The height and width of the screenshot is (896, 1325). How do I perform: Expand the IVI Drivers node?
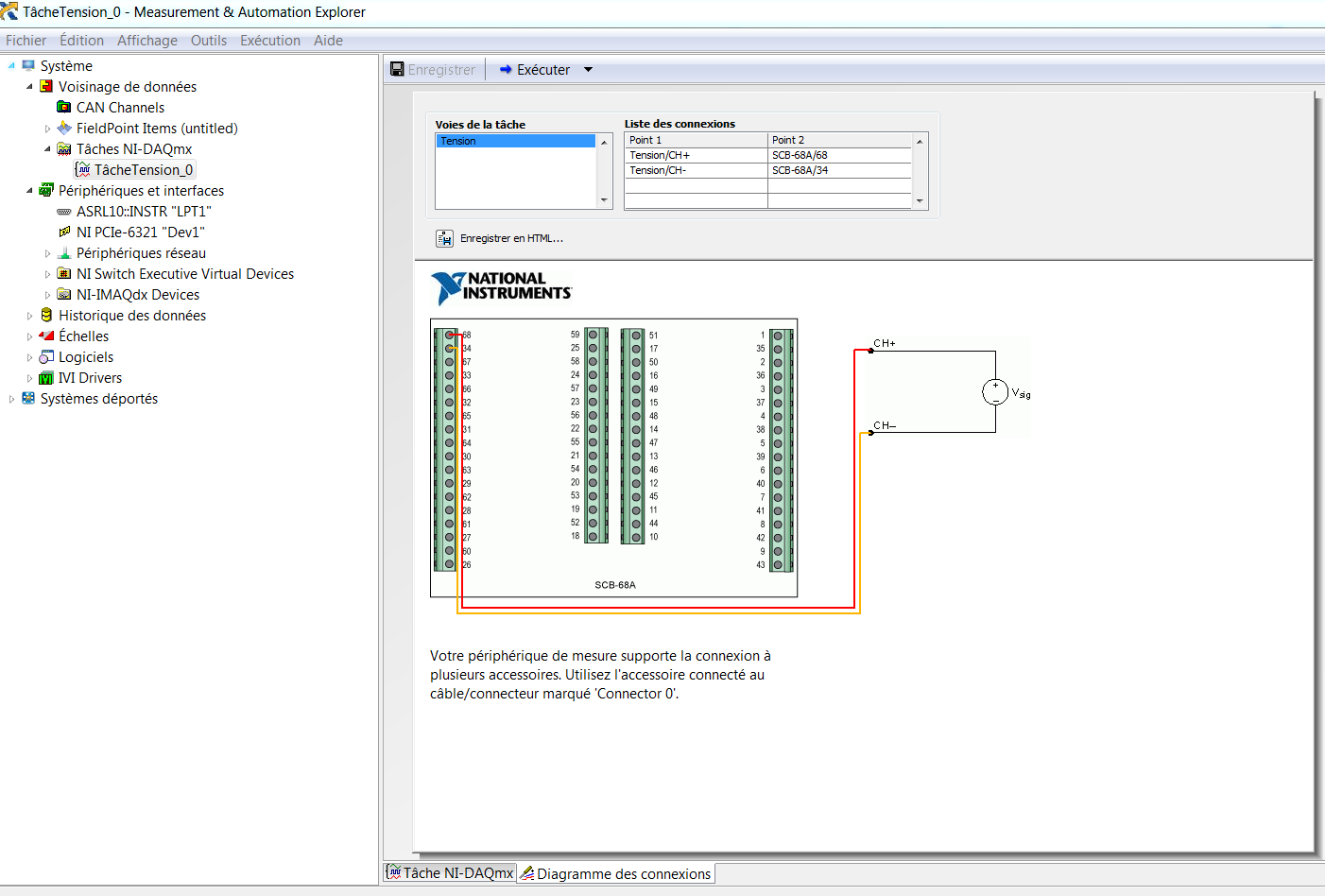(x=29, y=378)
